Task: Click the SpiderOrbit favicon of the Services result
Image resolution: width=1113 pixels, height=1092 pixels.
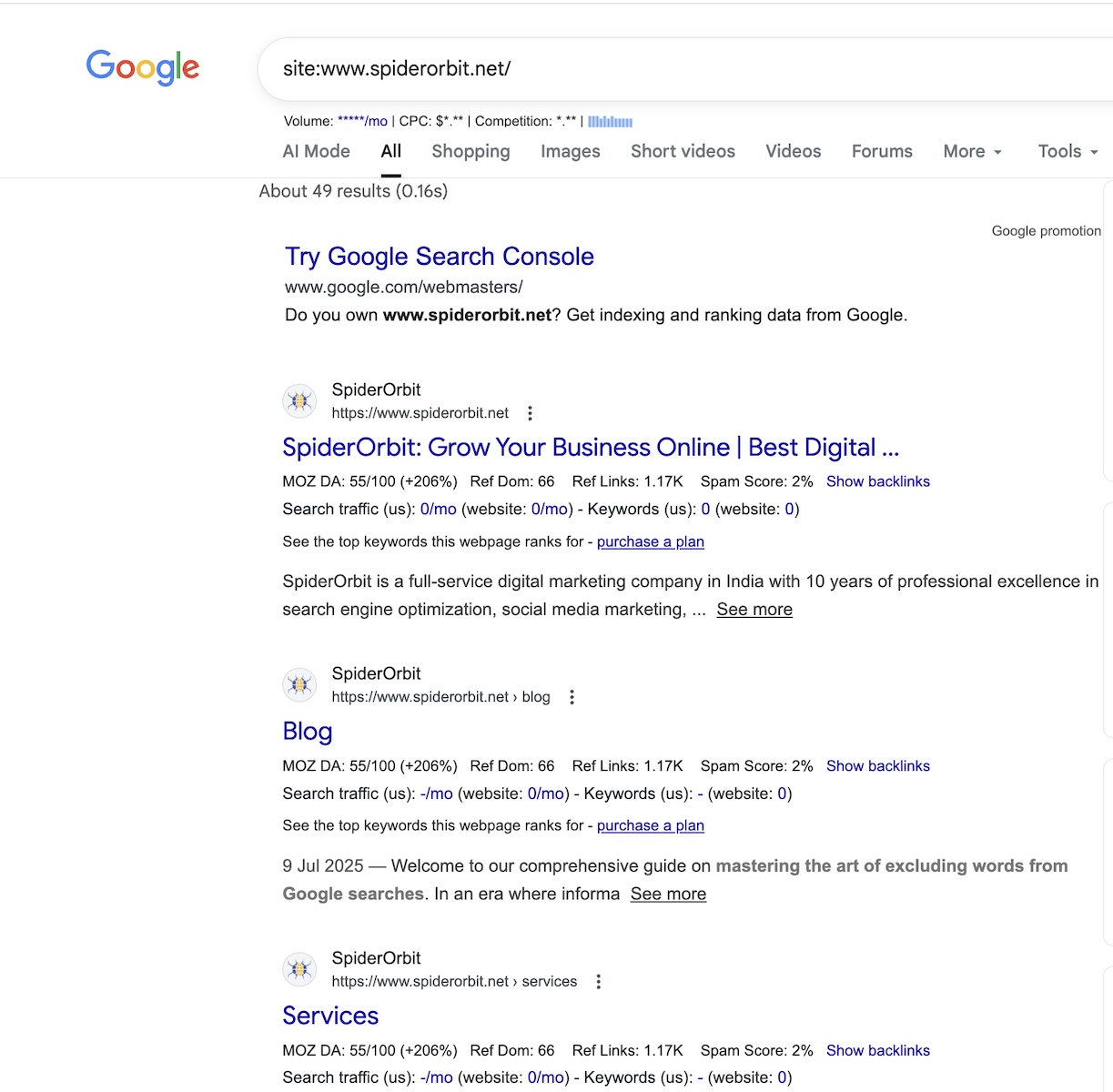Action: coord(299,970)
